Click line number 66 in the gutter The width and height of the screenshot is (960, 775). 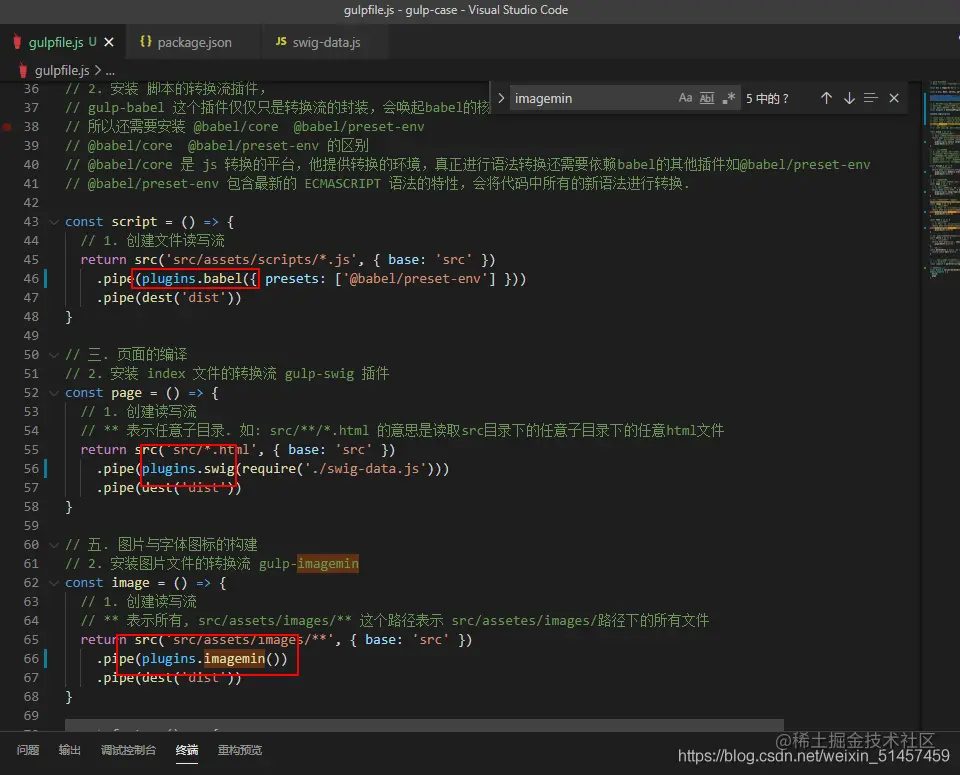[x=31, y=658]
